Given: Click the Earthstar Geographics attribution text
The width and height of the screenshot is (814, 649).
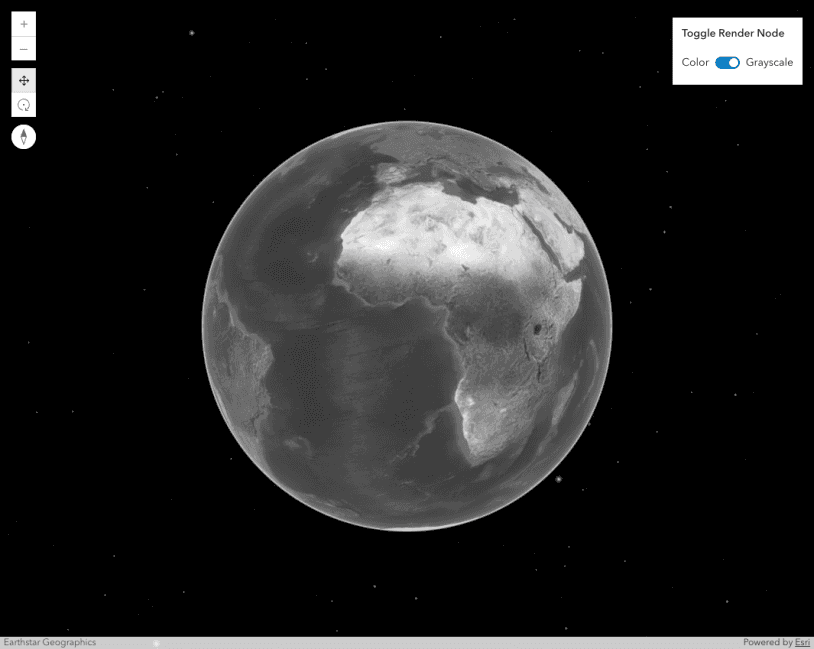Looking at the screenshot, I should 50,642.
